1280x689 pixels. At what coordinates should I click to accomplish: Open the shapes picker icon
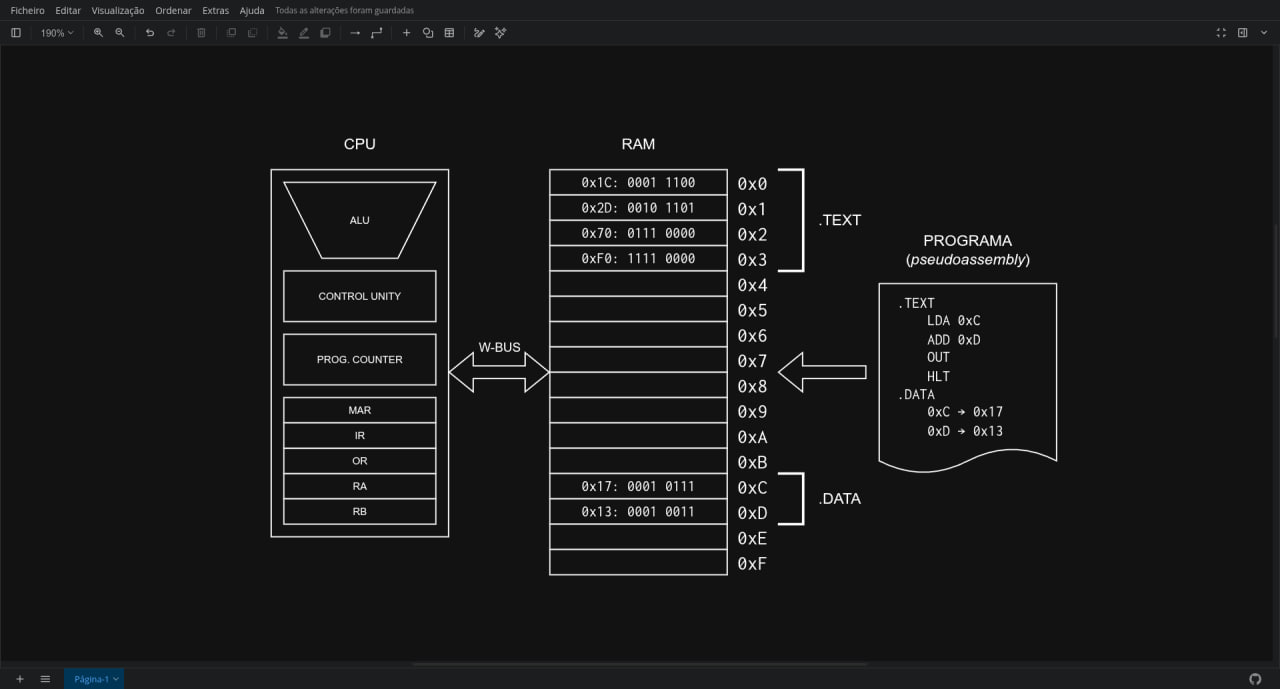[x=428, y=33]
